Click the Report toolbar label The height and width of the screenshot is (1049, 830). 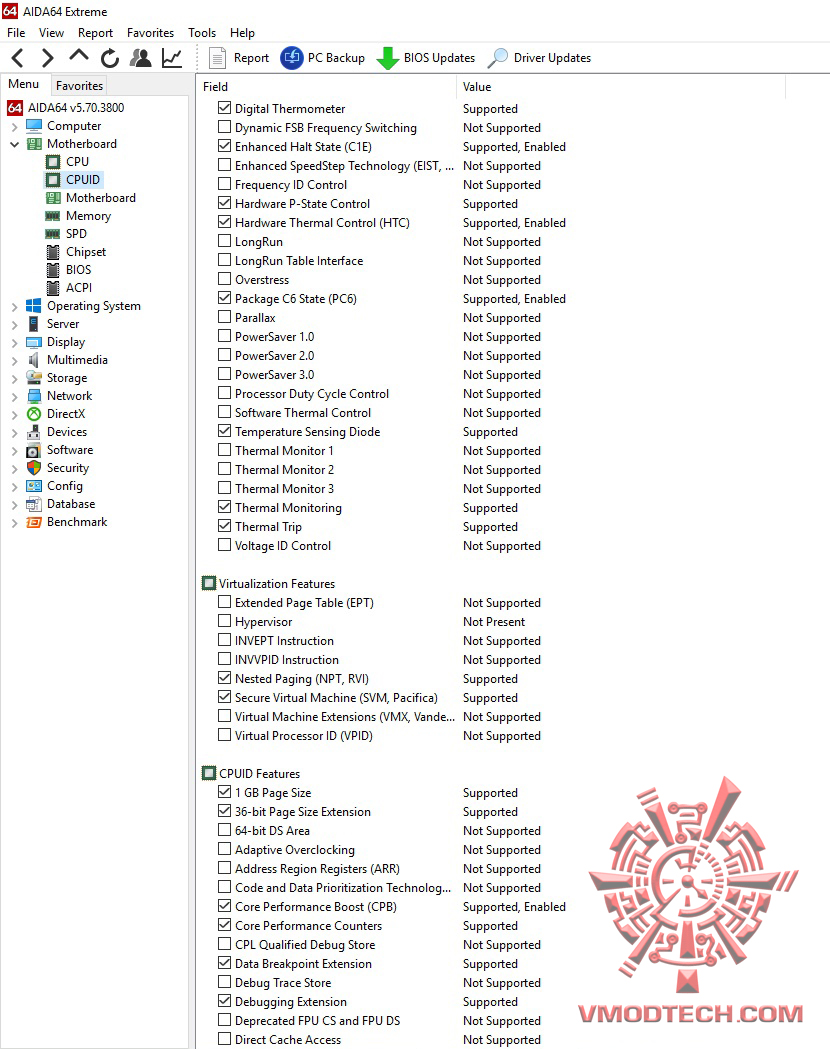point(251,58)
